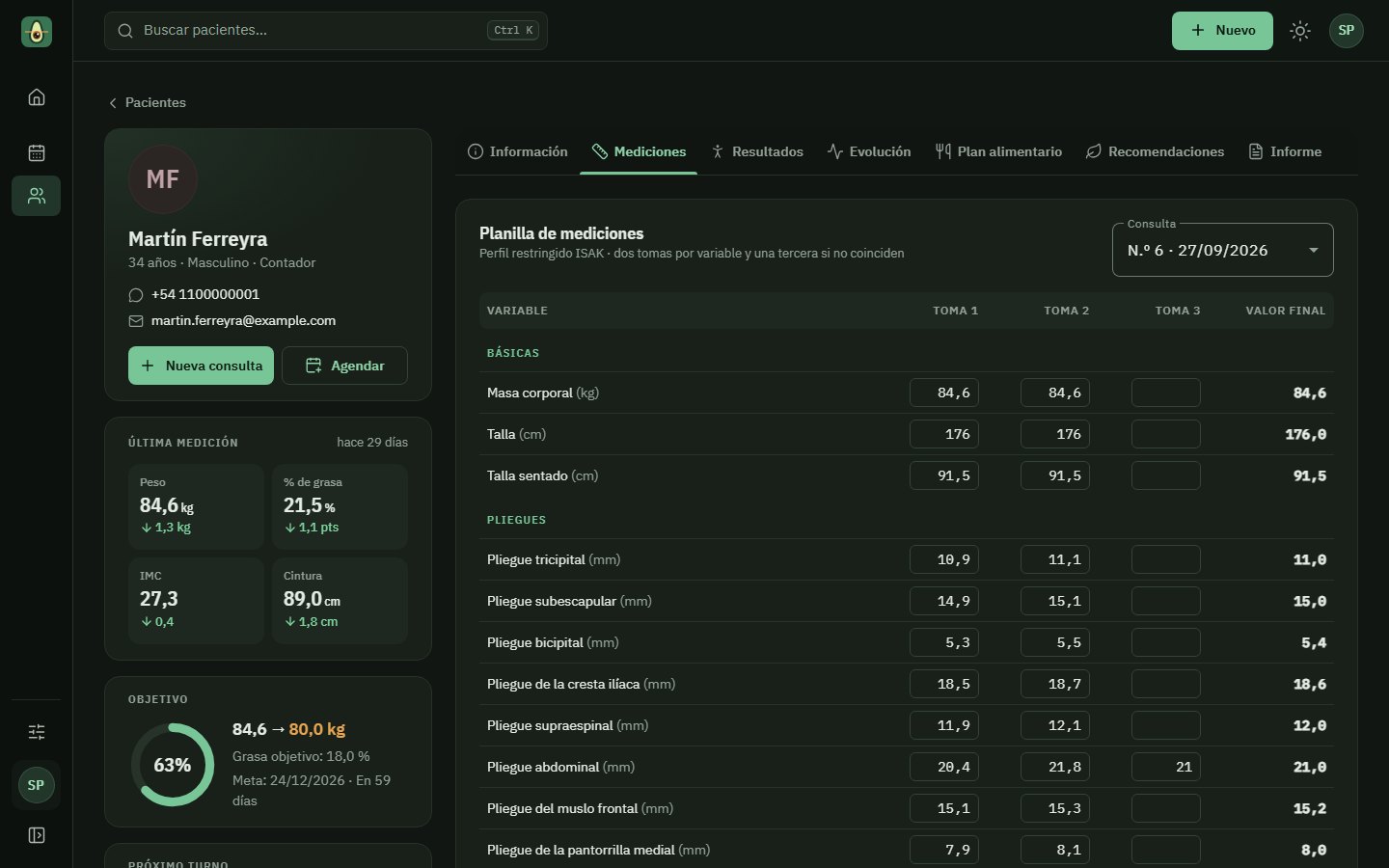Select the patients icon in sidebar
The width and height of the screenshot is (1389, 868).
(x=37, y=196)
